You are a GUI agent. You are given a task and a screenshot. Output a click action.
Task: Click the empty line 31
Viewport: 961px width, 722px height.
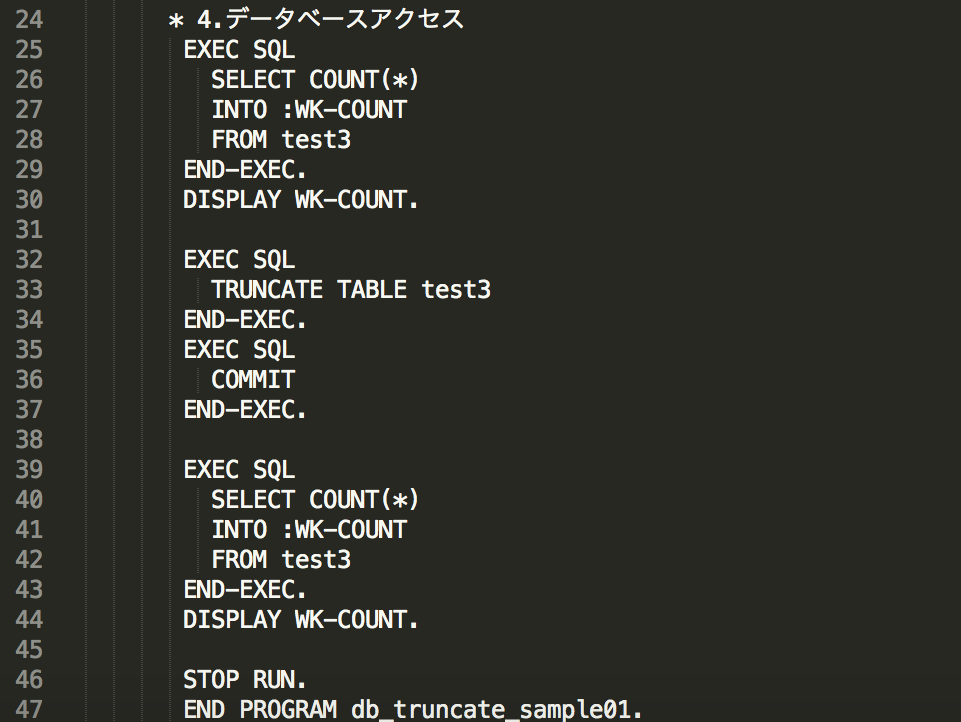click(x=490, y=230)
